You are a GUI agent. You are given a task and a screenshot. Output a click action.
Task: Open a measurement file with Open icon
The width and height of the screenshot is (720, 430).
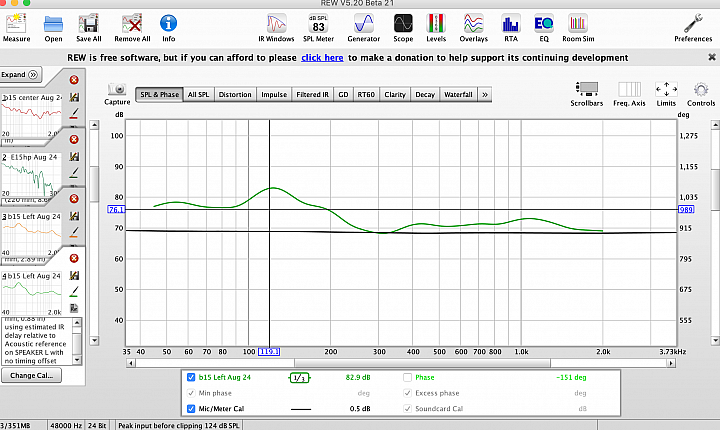[x=53, y=28]
